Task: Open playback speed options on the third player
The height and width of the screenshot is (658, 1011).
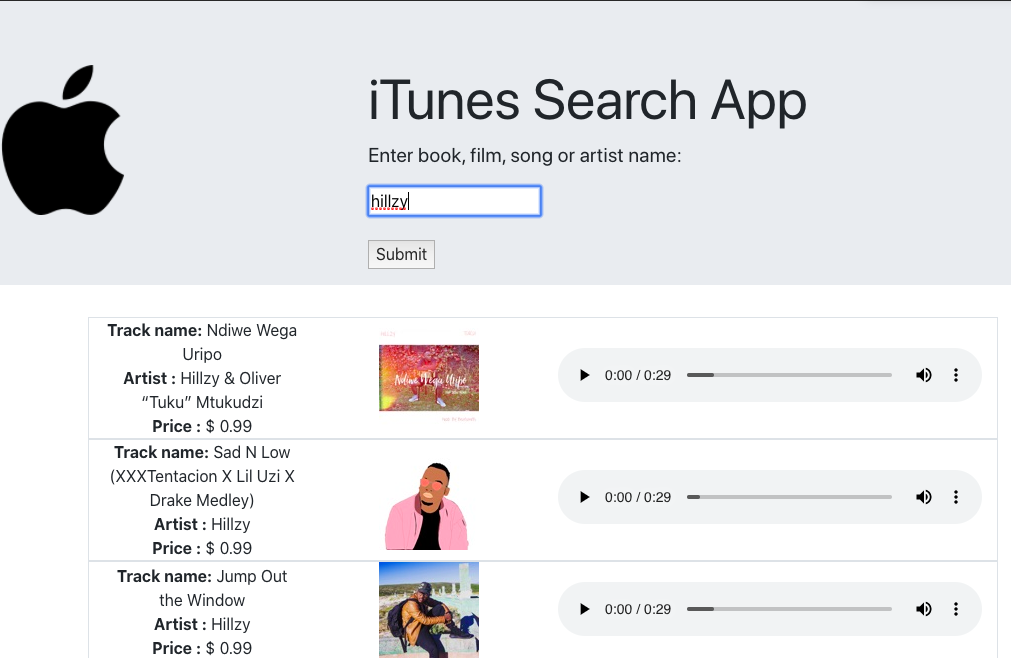Action: pyautogui.click(x=956, y=608)
